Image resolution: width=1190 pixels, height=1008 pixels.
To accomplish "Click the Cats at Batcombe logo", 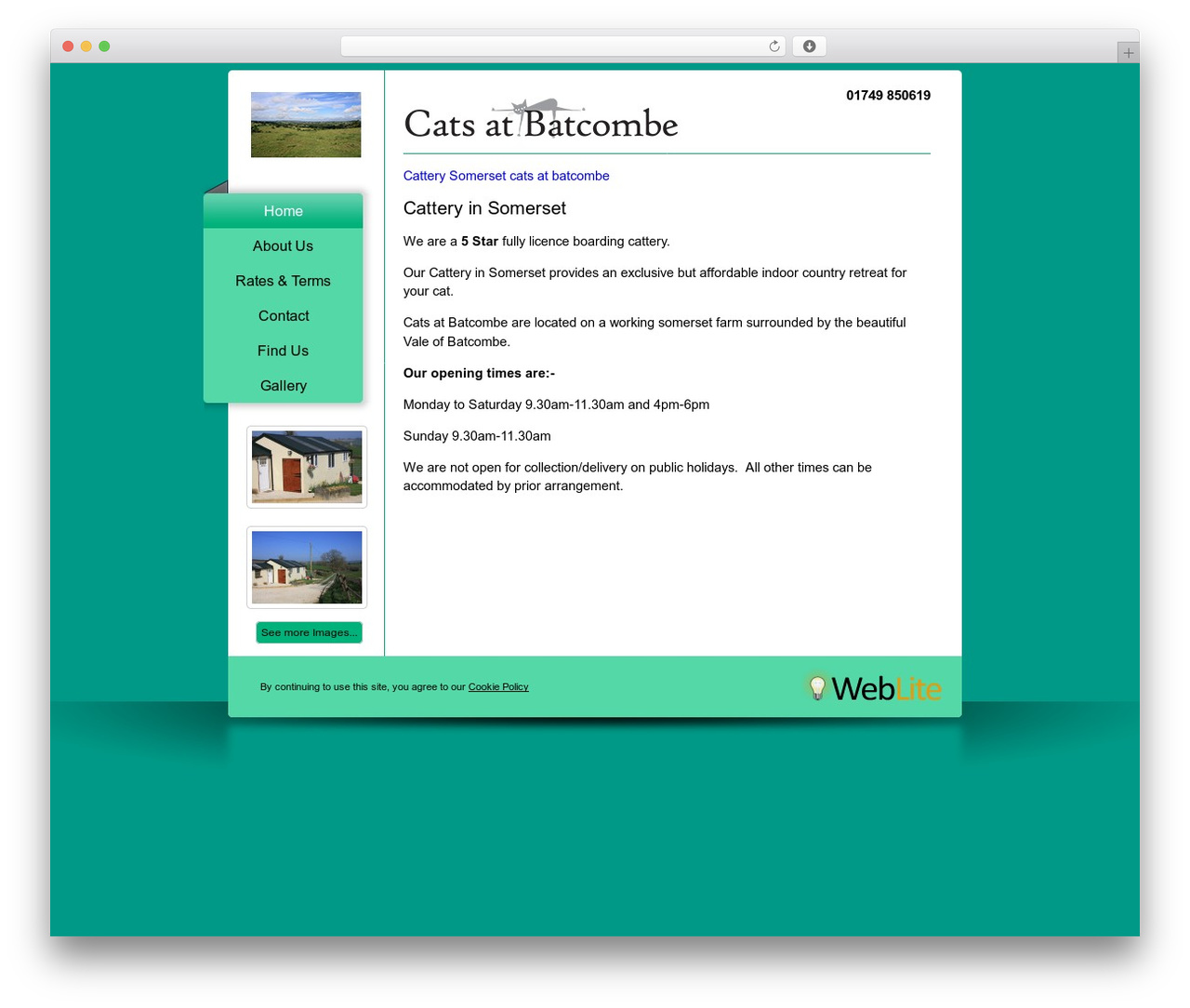I will [541, 120].
